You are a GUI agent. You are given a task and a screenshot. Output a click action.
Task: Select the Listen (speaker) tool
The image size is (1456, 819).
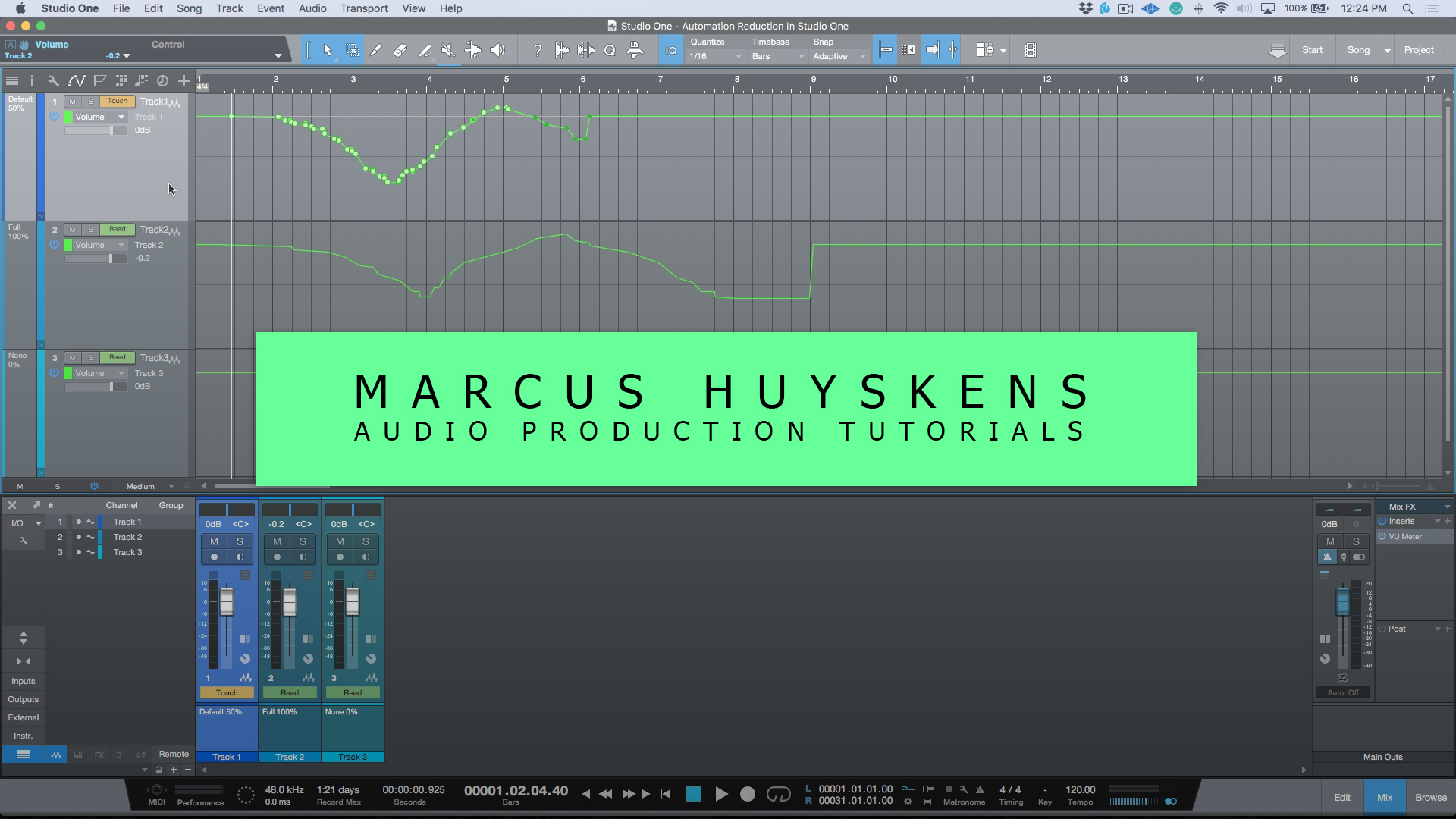pos(497,50)
